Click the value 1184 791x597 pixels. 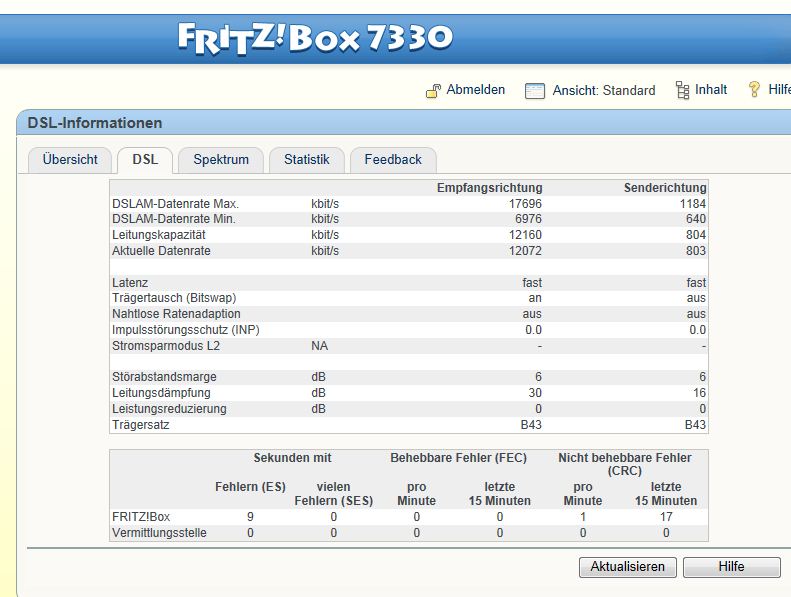[x=693, y=204]
